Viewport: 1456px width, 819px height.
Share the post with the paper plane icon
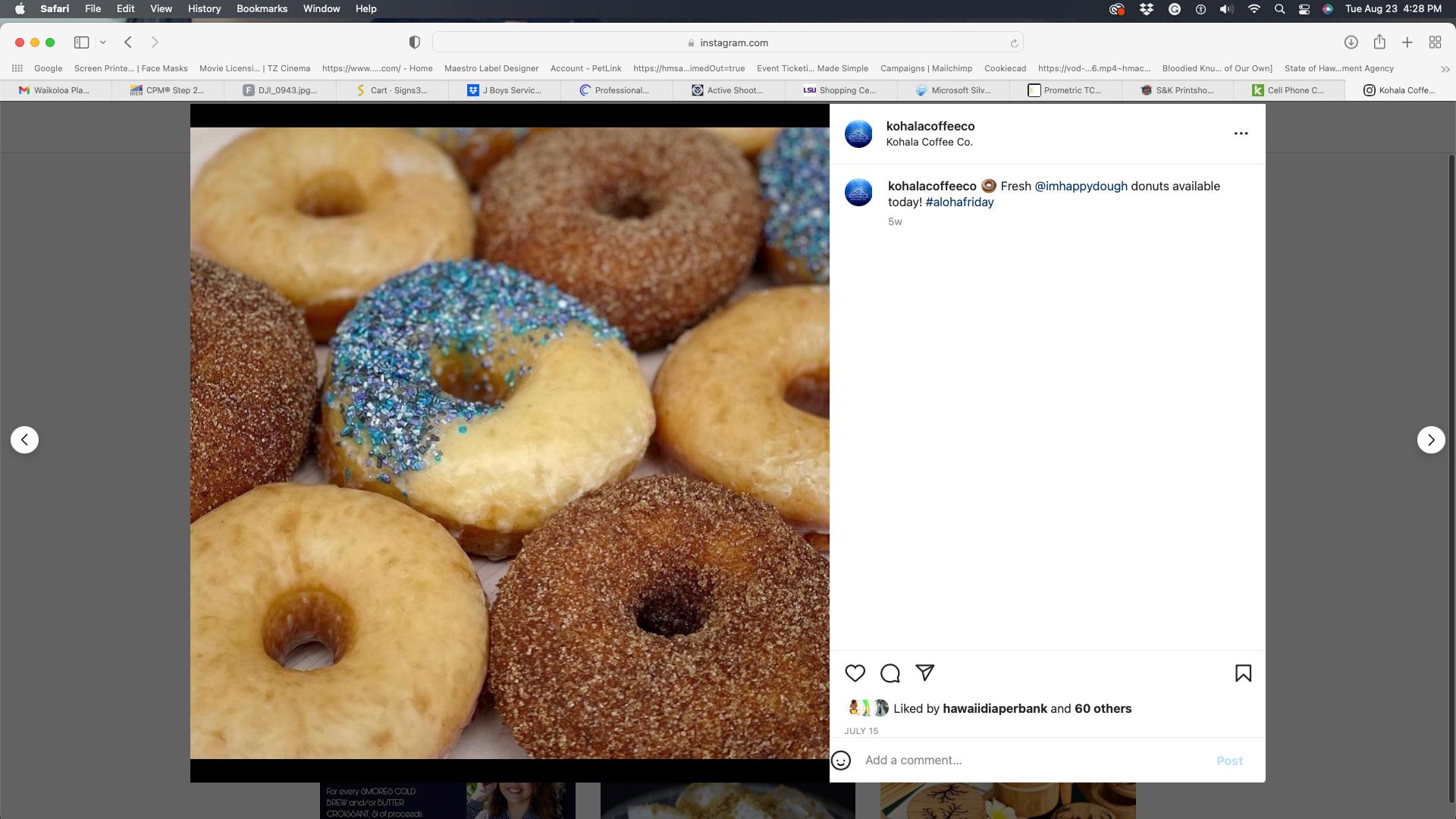coord(924,673)
